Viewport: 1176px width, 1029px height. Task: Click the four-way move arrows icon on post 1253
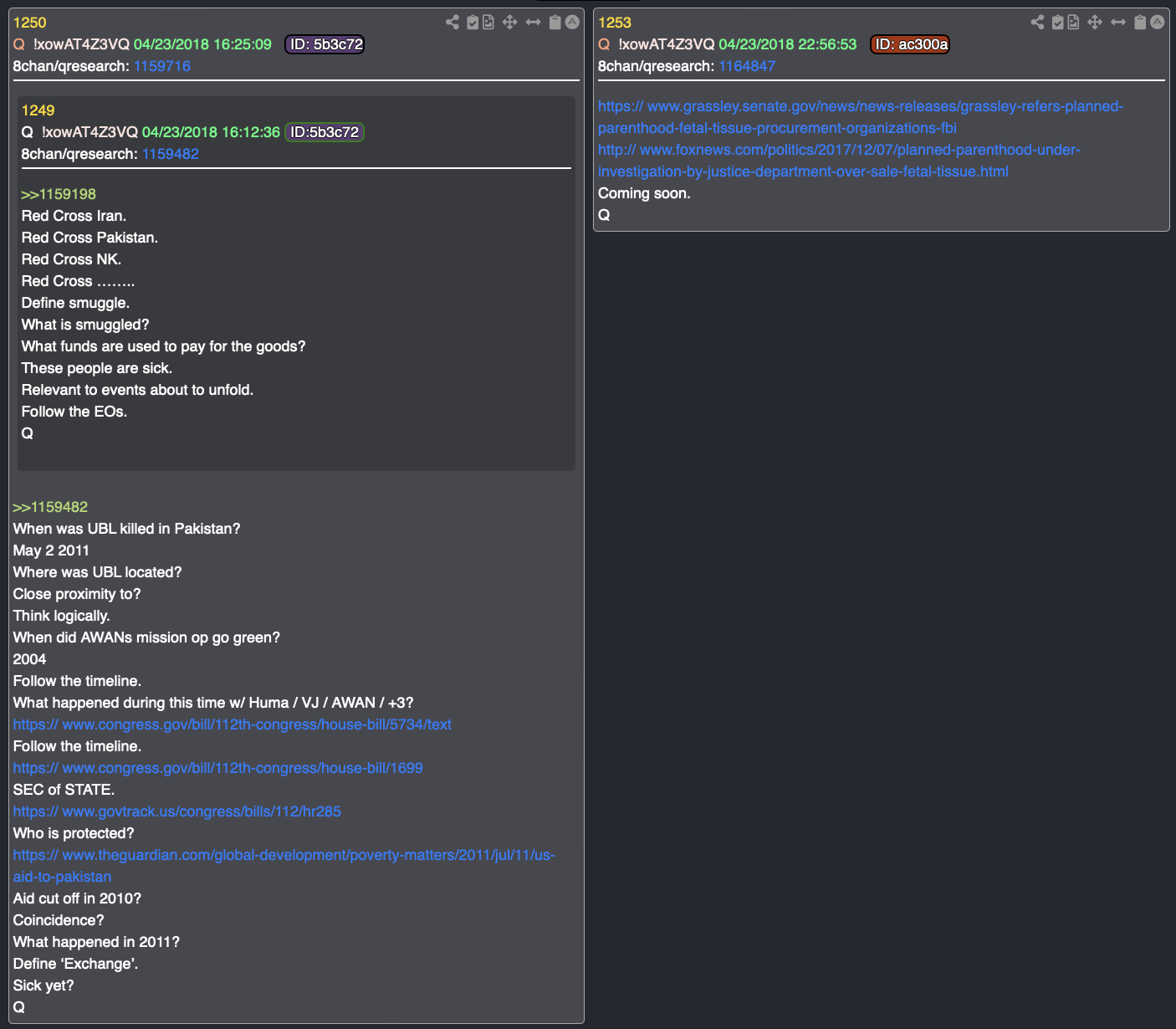[1094, 23]
